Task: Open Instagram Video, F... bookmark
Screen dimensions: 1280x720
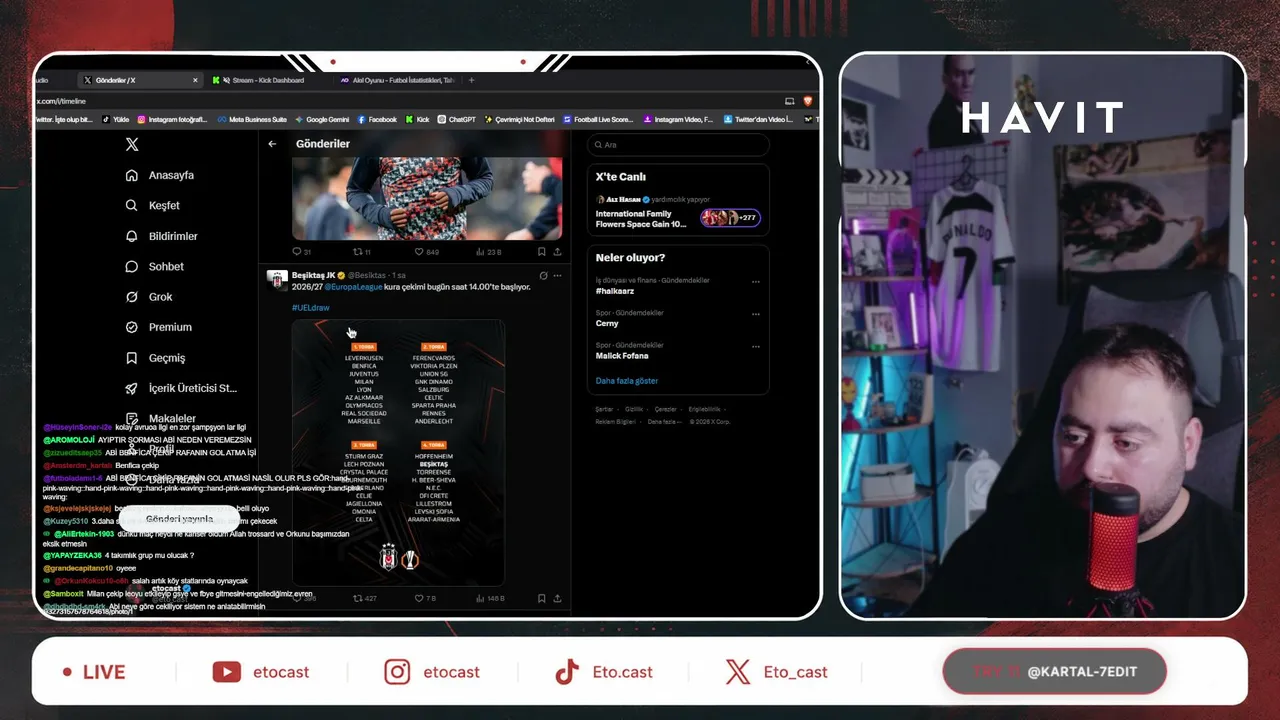Action: pos(677,120)
